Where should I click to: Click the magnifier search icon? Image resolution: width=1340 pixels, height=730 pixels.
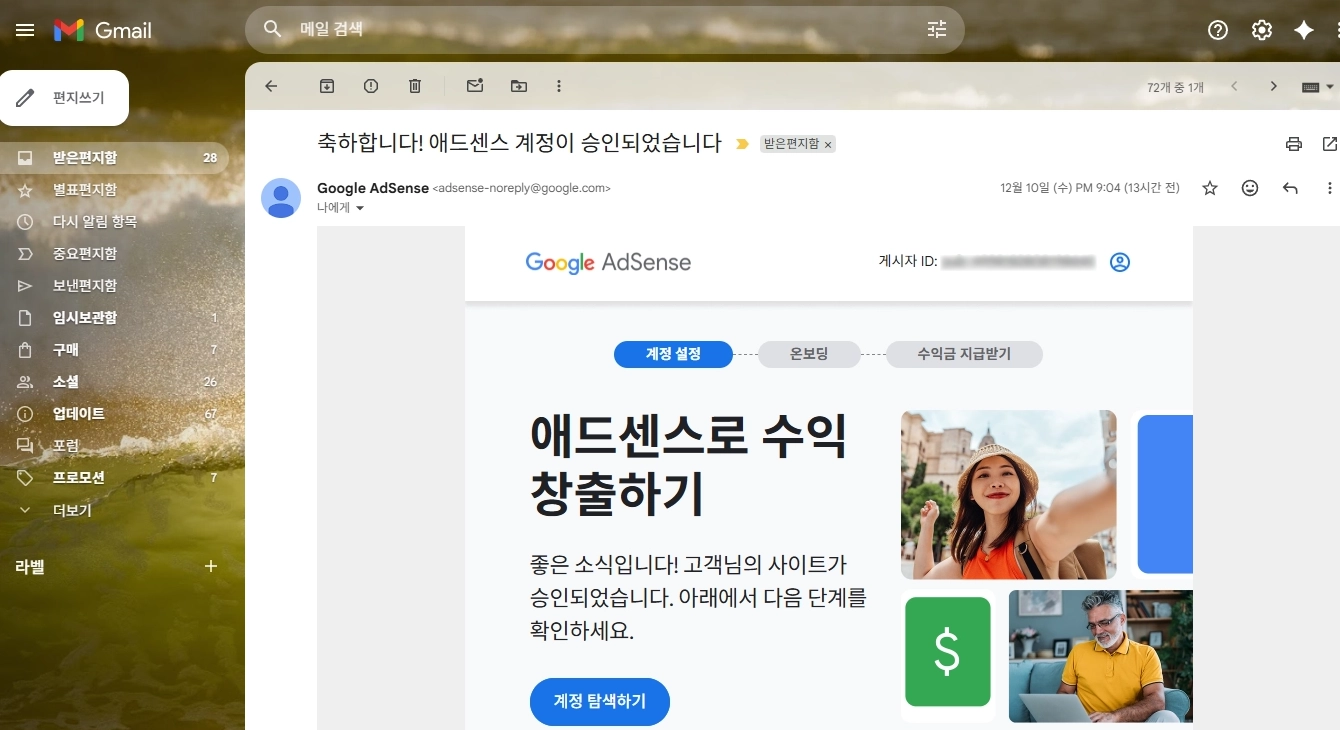(x=272, y=29)
